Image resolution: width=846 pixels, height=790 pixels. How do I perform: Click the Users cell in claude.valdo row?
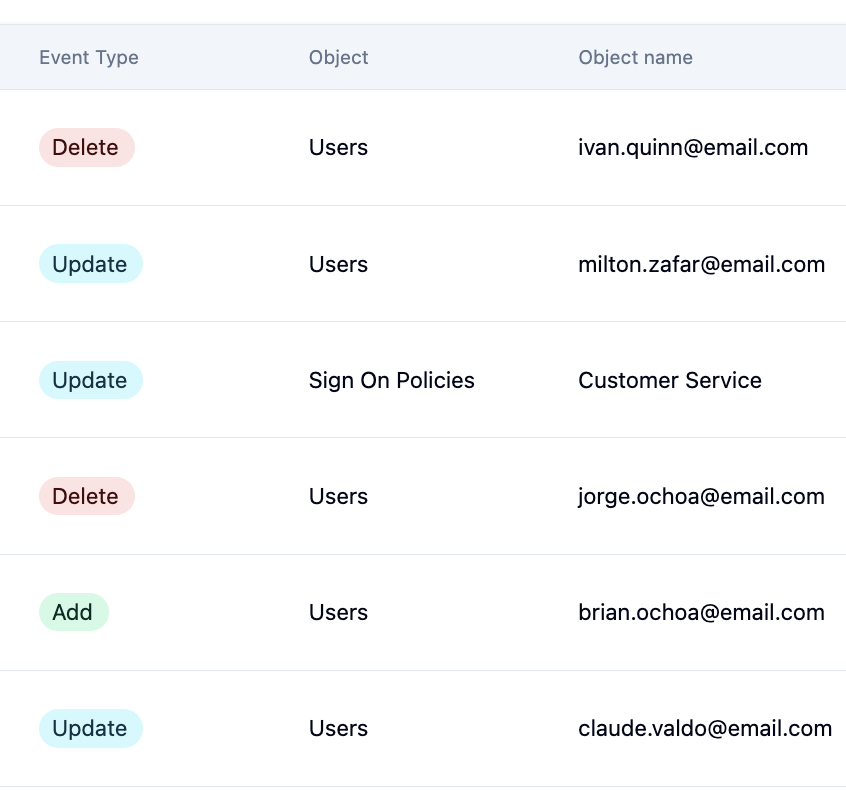point(338,728)
